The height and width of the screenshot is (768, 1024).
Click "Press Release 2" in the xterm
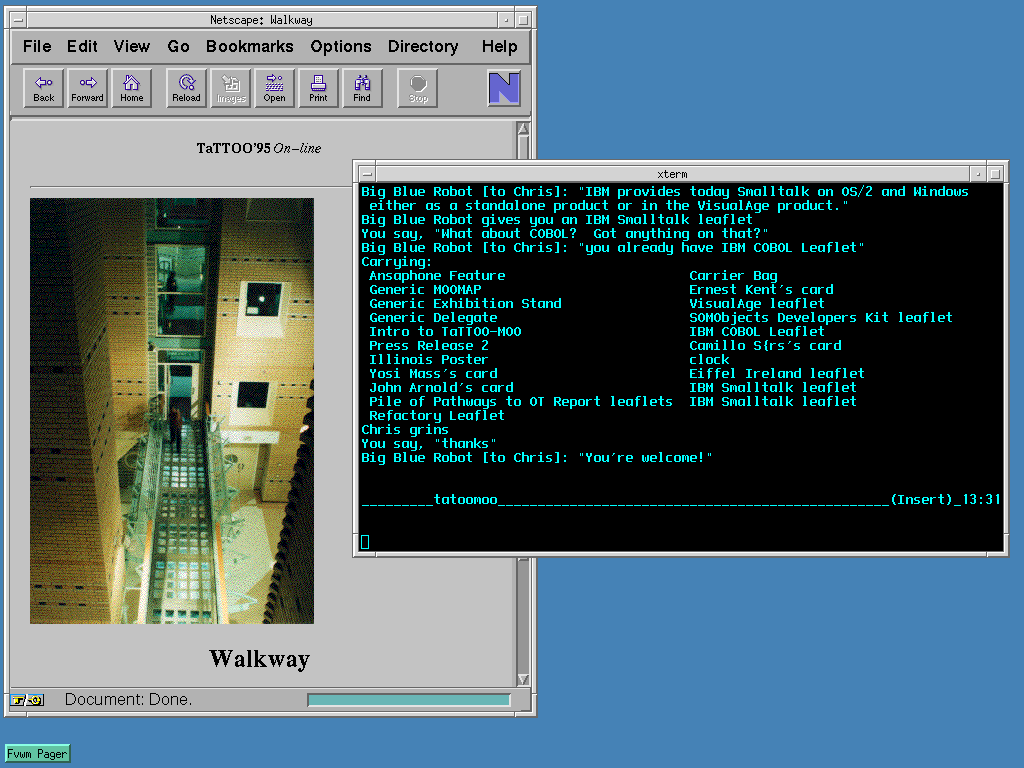coord(428,345)
